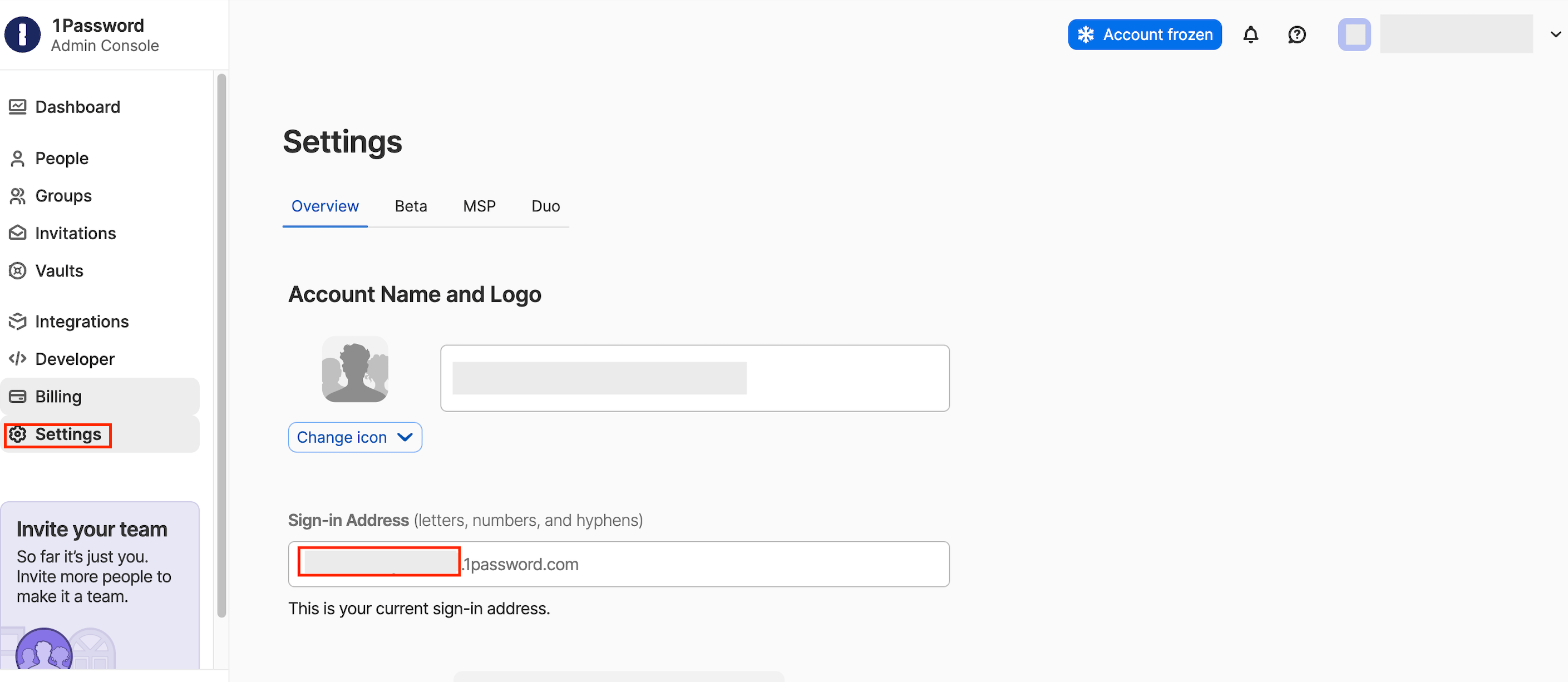This screenshot has width=1568, height=682.
Task: Click the Invite your team card heading
Action: click(x=92, y=530)
